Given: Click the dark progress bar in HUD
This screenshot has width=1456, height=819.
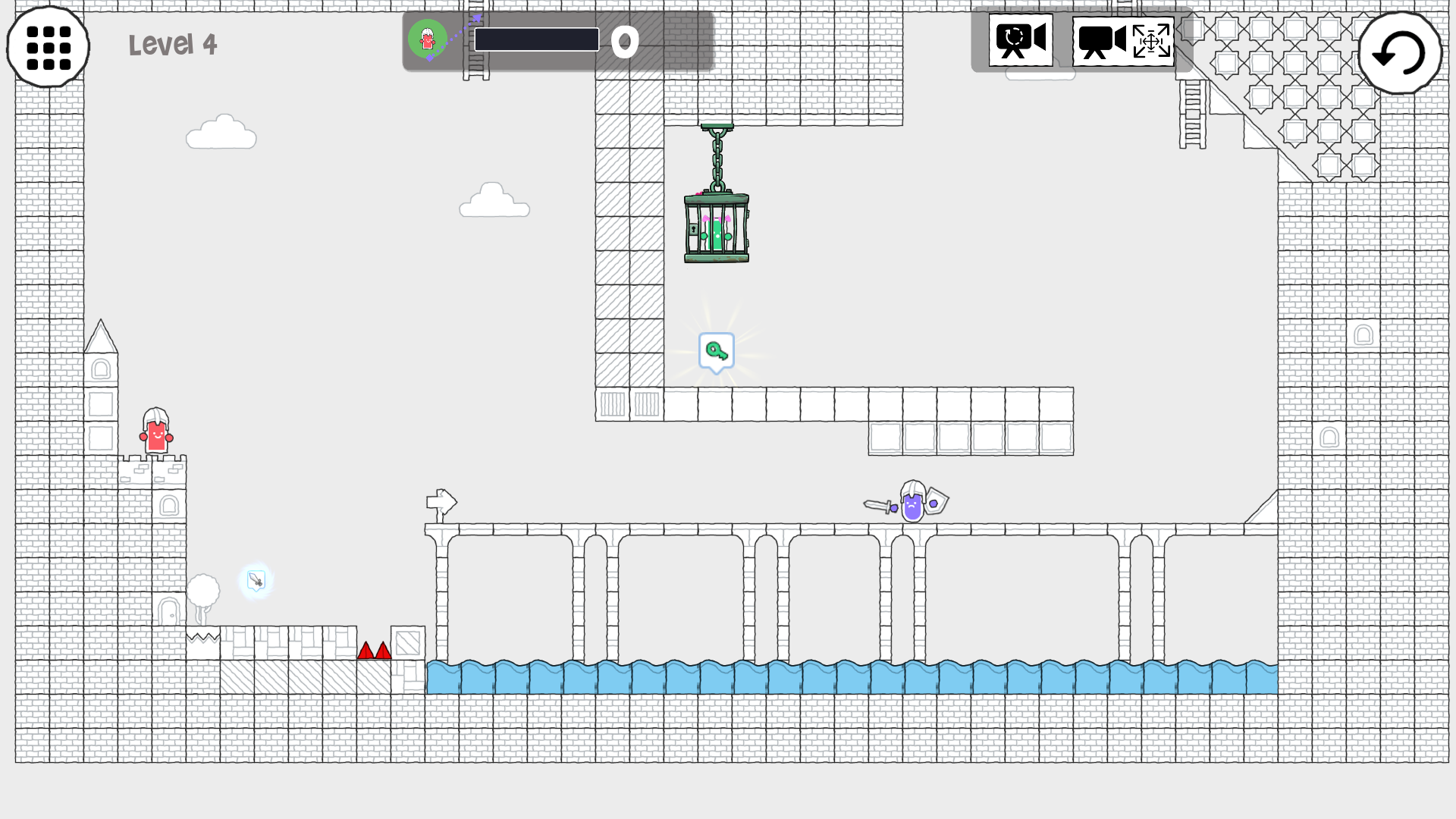Looking at the screenshot, I should pyautogui.click(x=537, y=39).
